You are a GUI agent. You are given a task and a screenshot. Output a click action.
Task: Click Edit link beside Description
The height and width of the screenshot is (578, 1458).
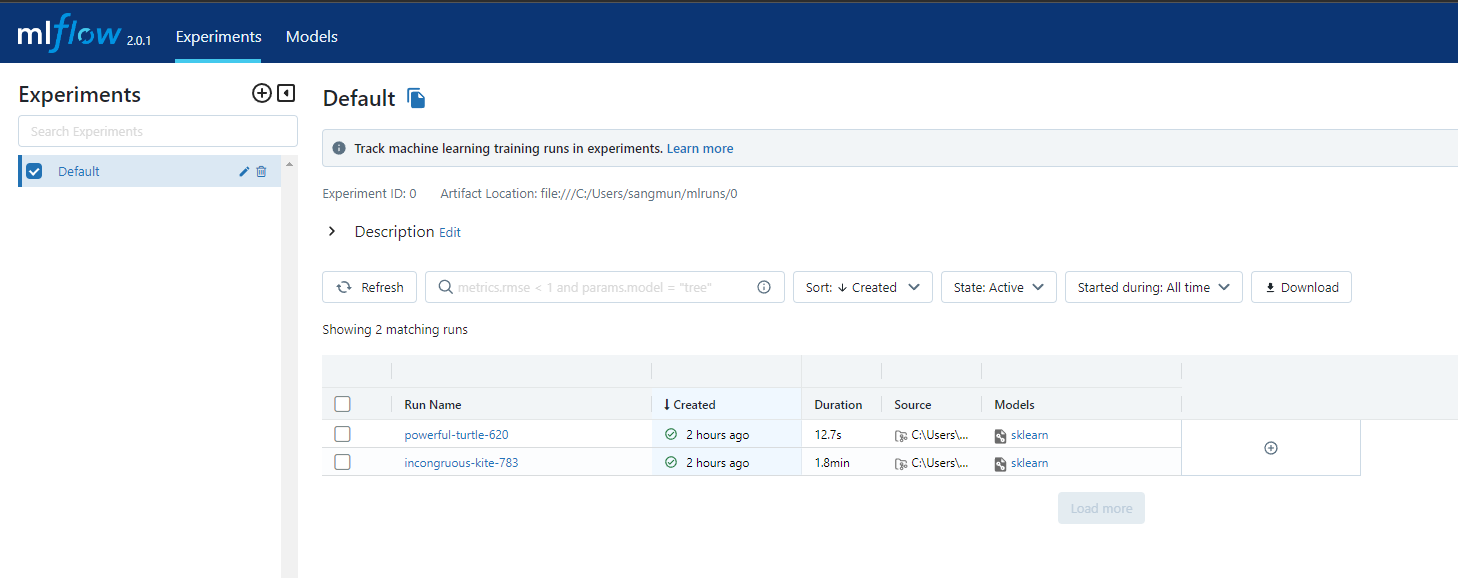coord(450,232)
